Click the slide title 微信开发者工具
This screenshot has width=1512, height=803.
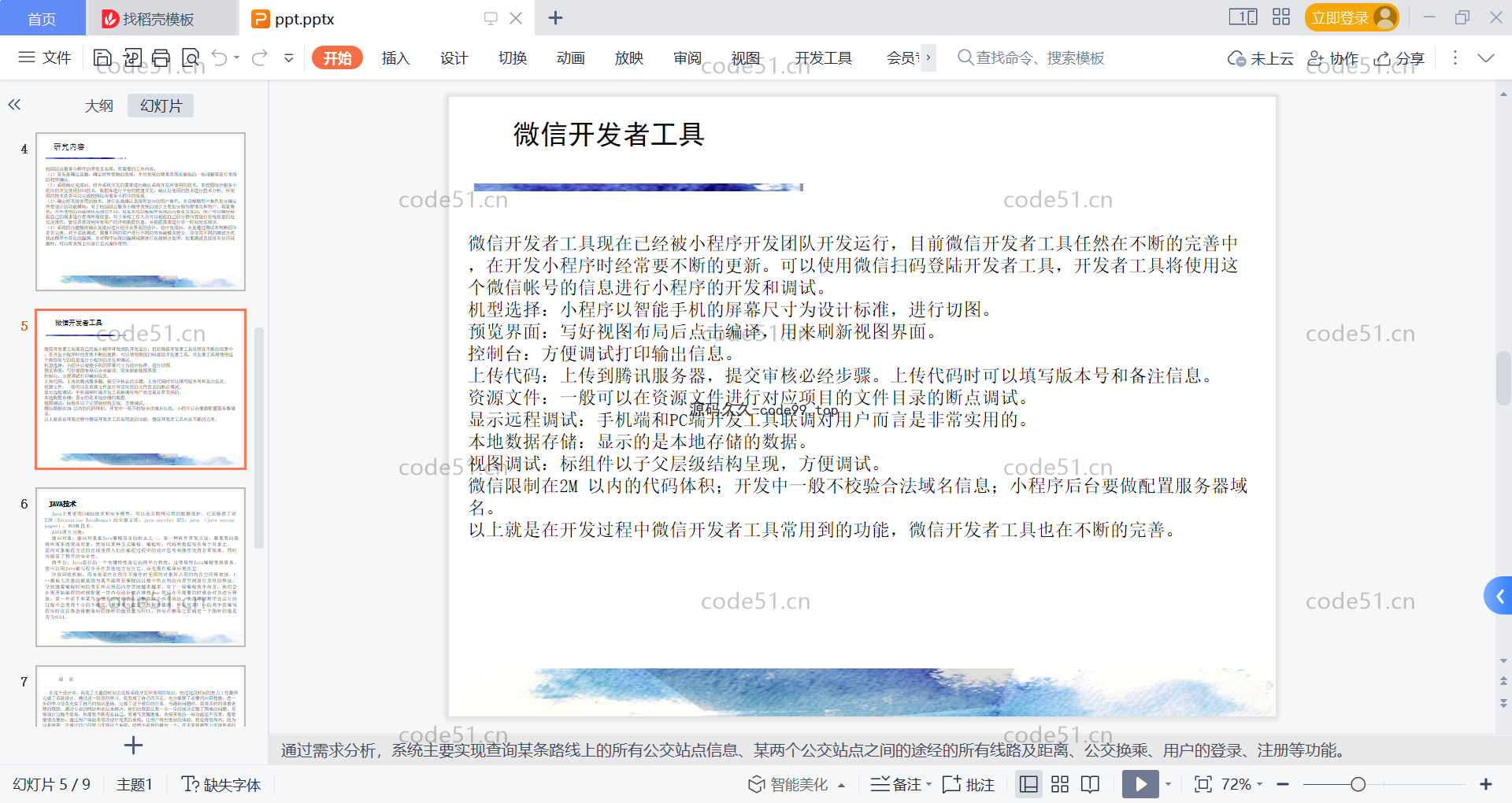(609, 135)
